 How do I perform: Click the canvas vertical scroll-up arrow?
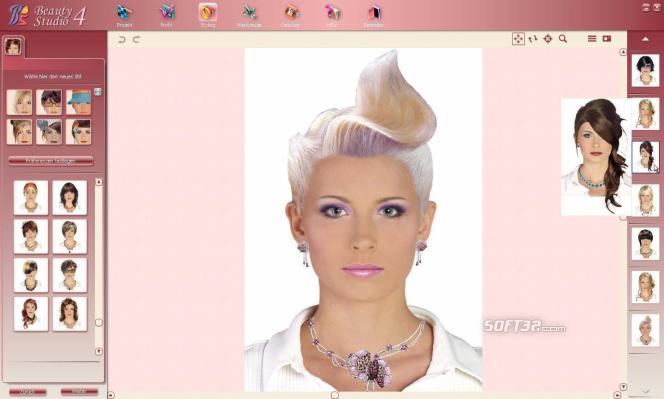(623, 52)
